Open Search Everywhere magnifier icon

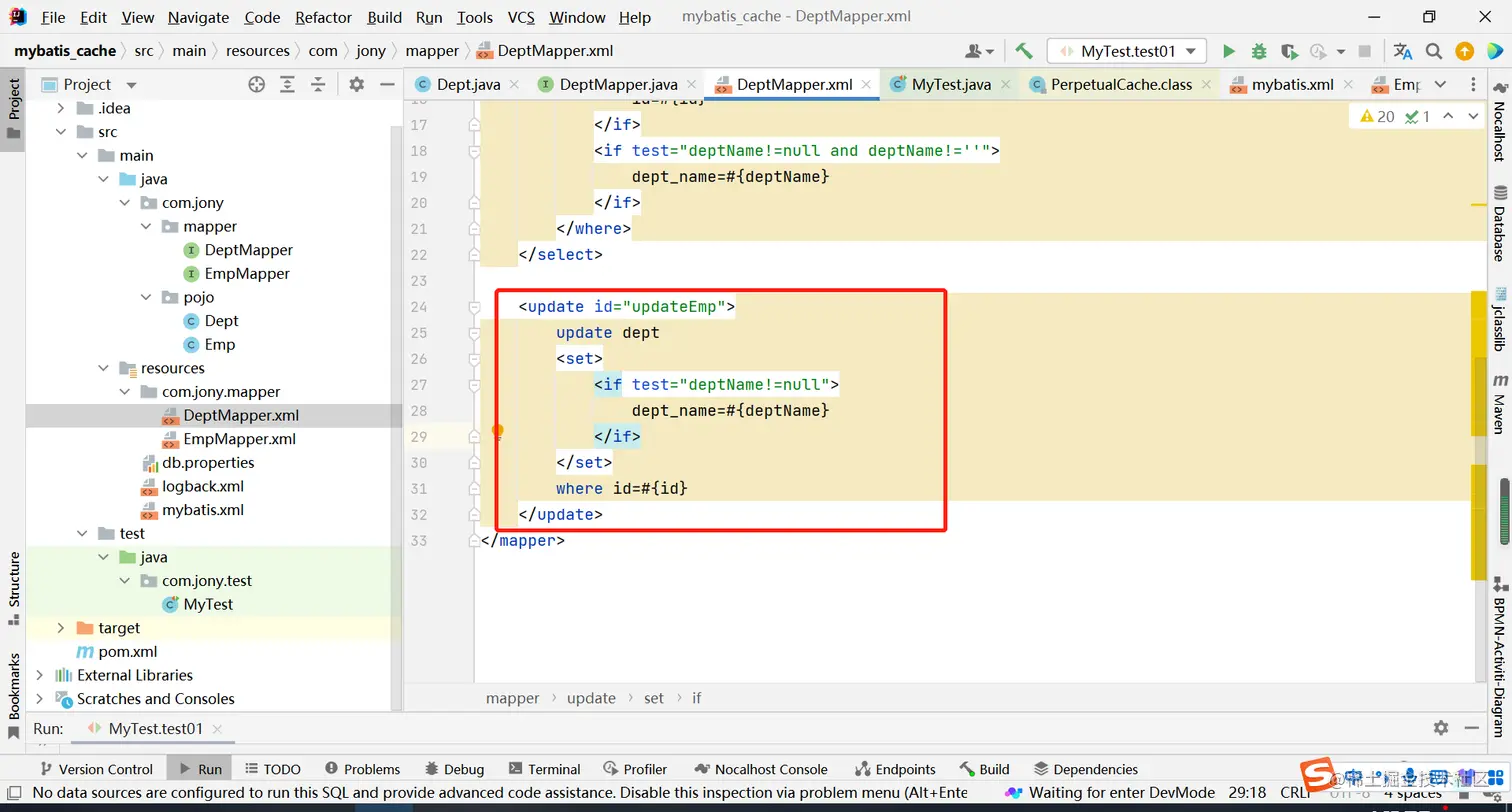click(x=1434, y=51)
